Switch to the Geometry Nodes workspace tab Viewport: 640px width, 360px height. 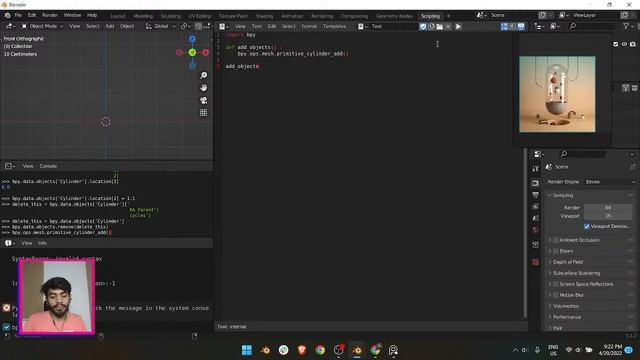click(394, 16)
